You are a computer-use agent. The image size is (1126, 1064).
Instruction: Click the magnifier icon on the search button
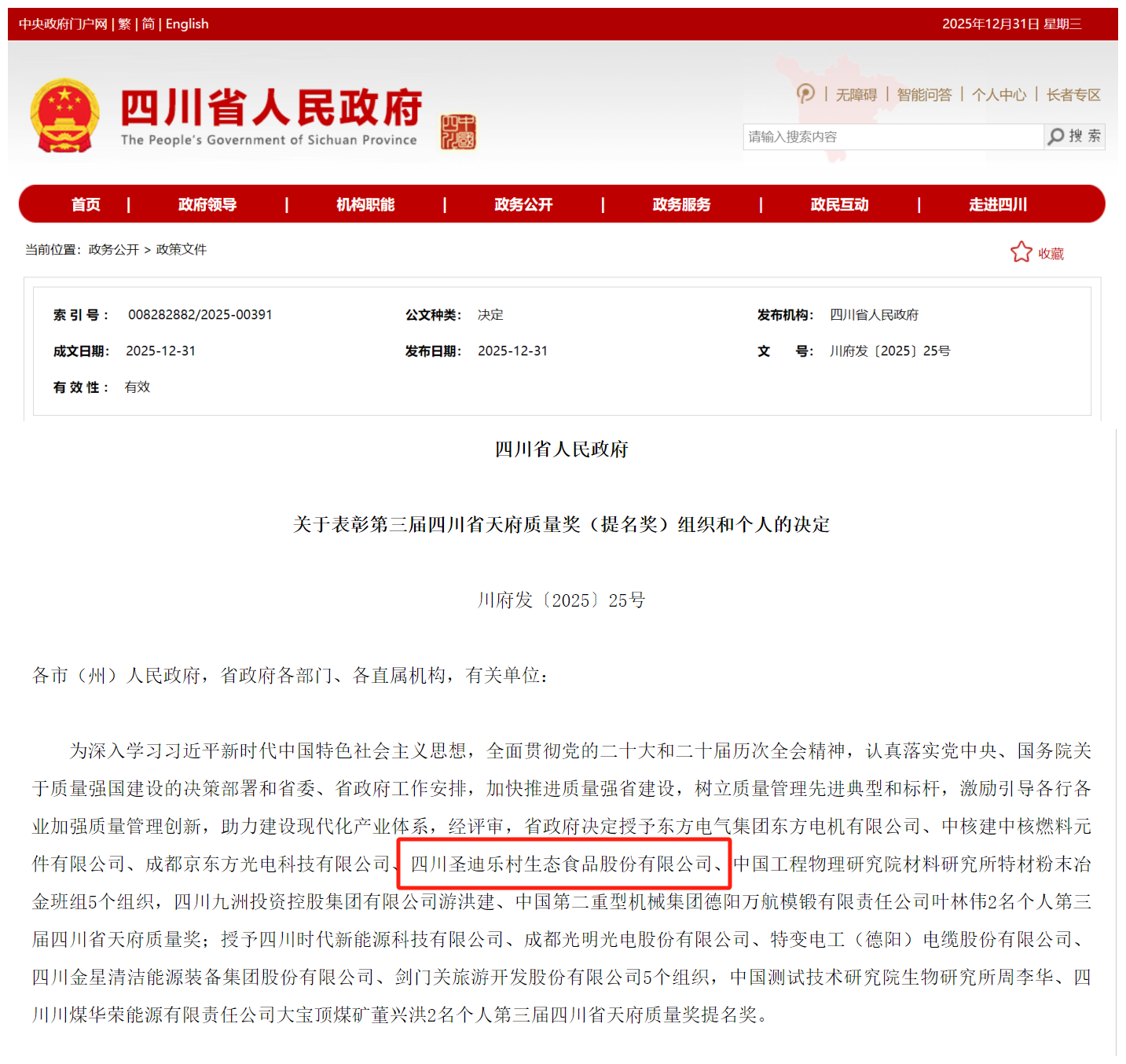(1057, 136)
